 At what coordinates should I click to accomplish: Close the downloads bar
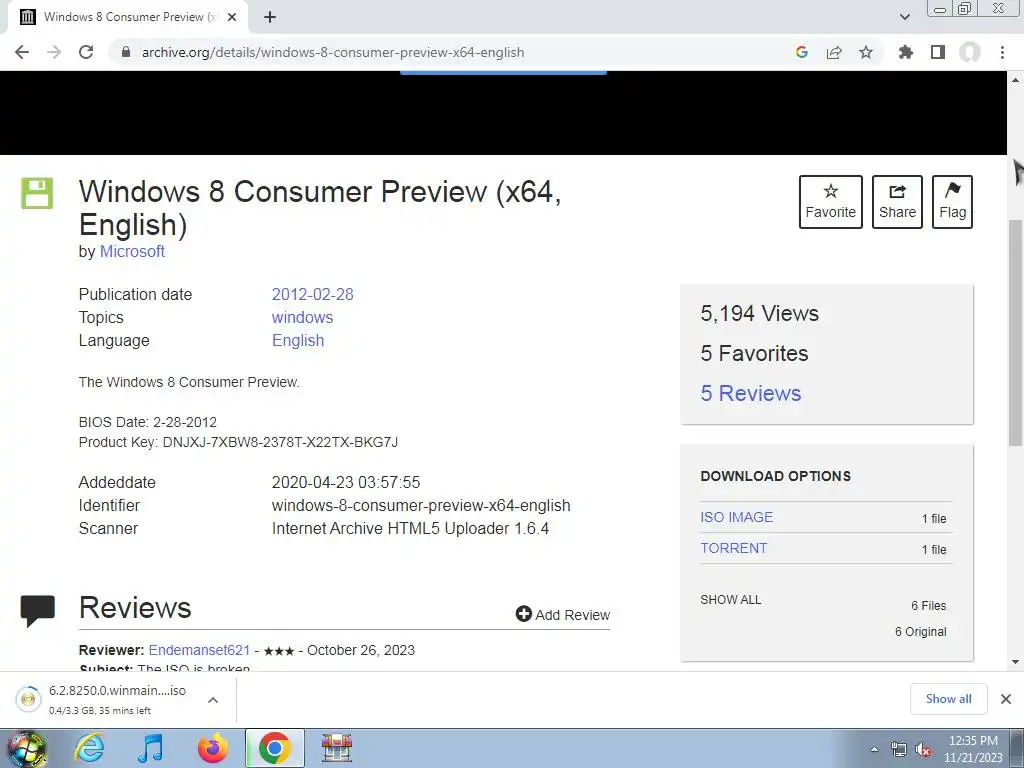pyautogui.click(x=1006, y=699)
